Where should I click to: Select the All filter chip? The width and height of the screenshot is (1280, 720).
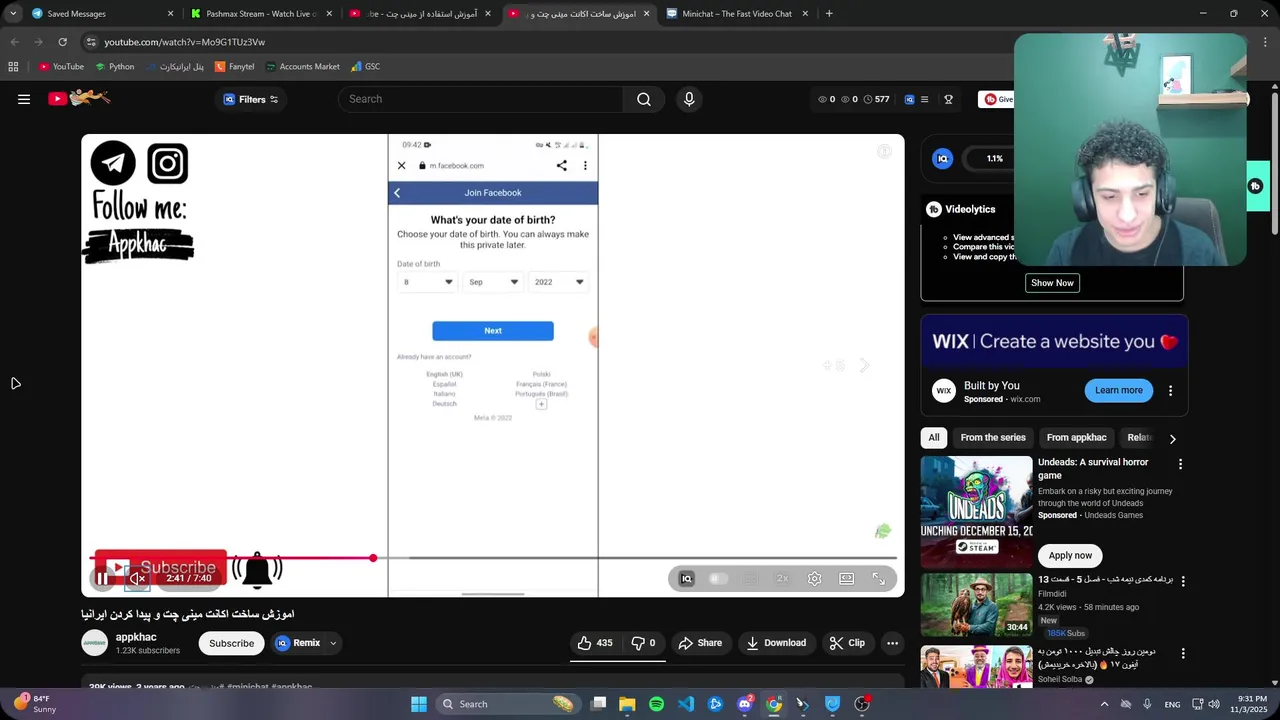tap(934, 437)
